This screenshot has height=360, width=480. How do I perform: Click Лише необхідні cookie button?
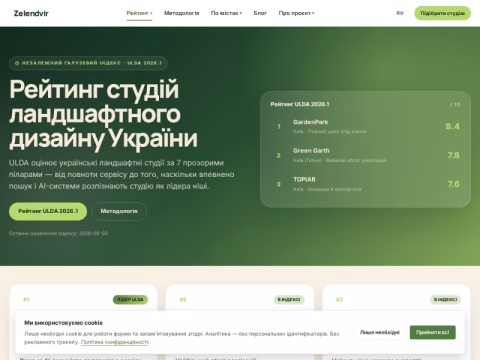click(380, 332)
